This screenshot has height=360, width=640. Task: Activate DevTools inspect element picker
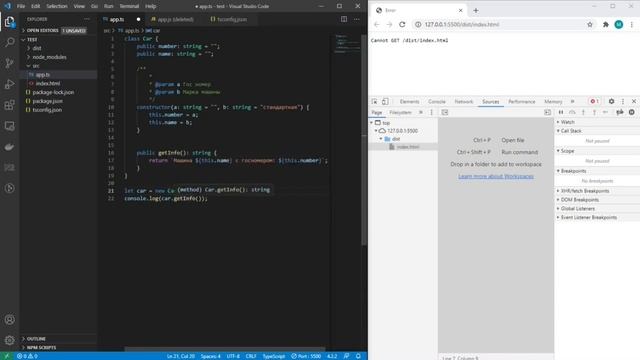point(374,102)
